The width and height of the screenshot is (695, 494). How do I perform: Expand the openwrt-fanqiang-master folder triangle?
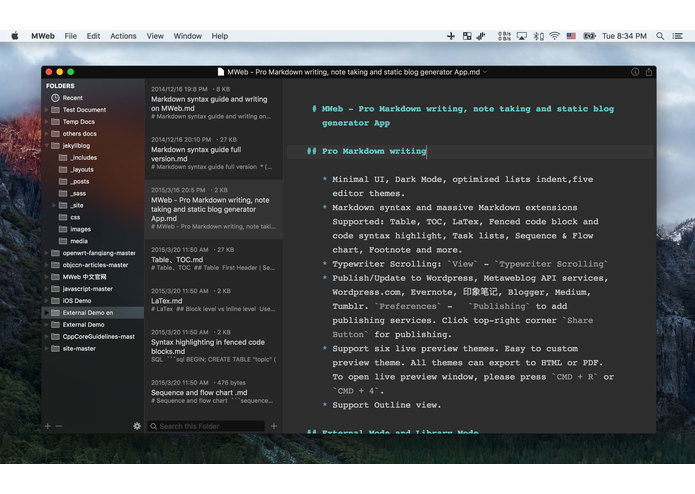(x=47, y=253)
